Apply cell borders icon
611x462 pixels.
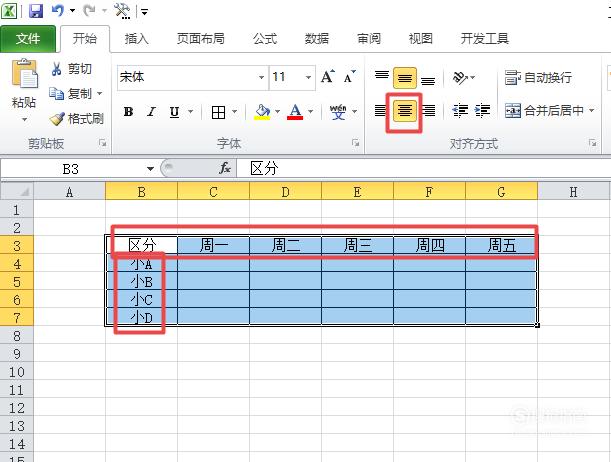click(218, 112)
